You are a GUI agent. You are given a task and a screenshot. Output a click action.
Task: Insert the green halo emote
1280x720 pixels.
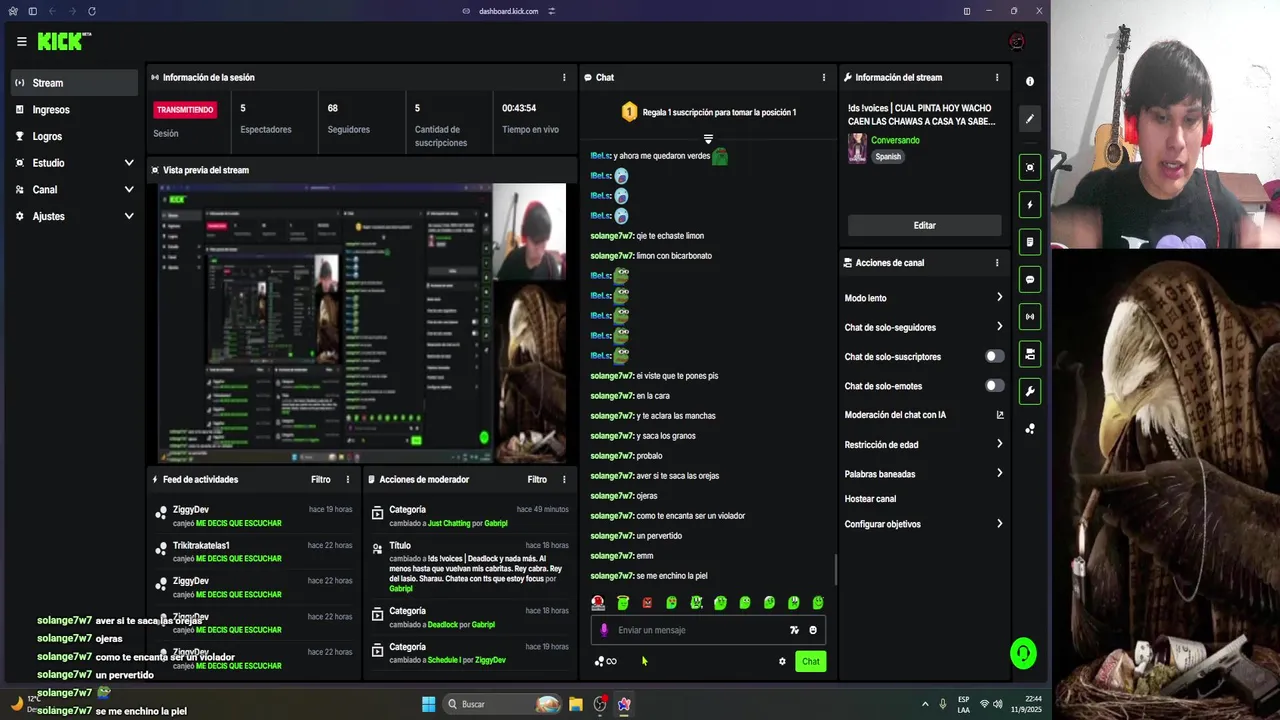pos(623,603)
